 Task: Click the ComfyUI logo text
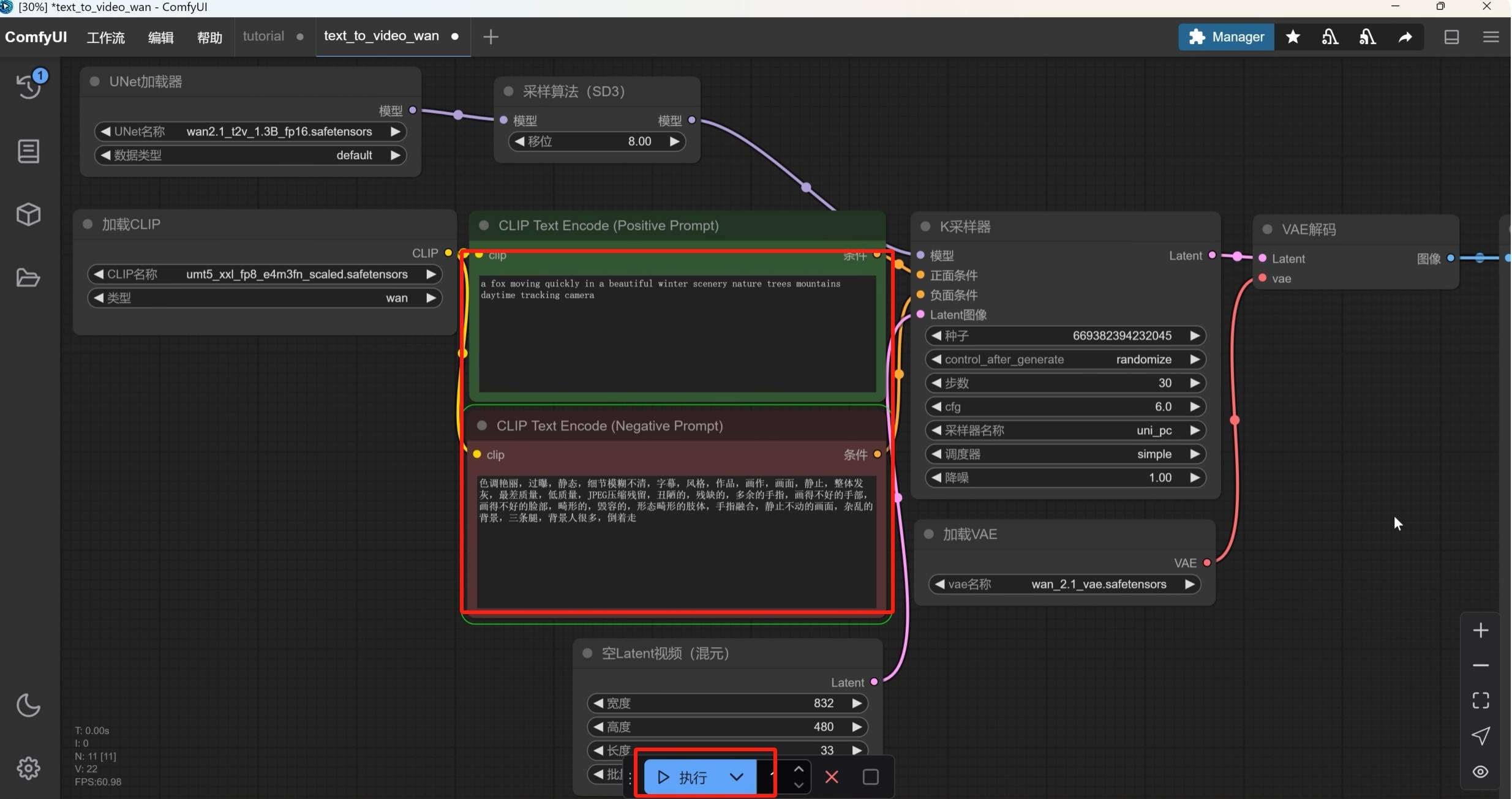pyautogui.click(x=36, y=37)
